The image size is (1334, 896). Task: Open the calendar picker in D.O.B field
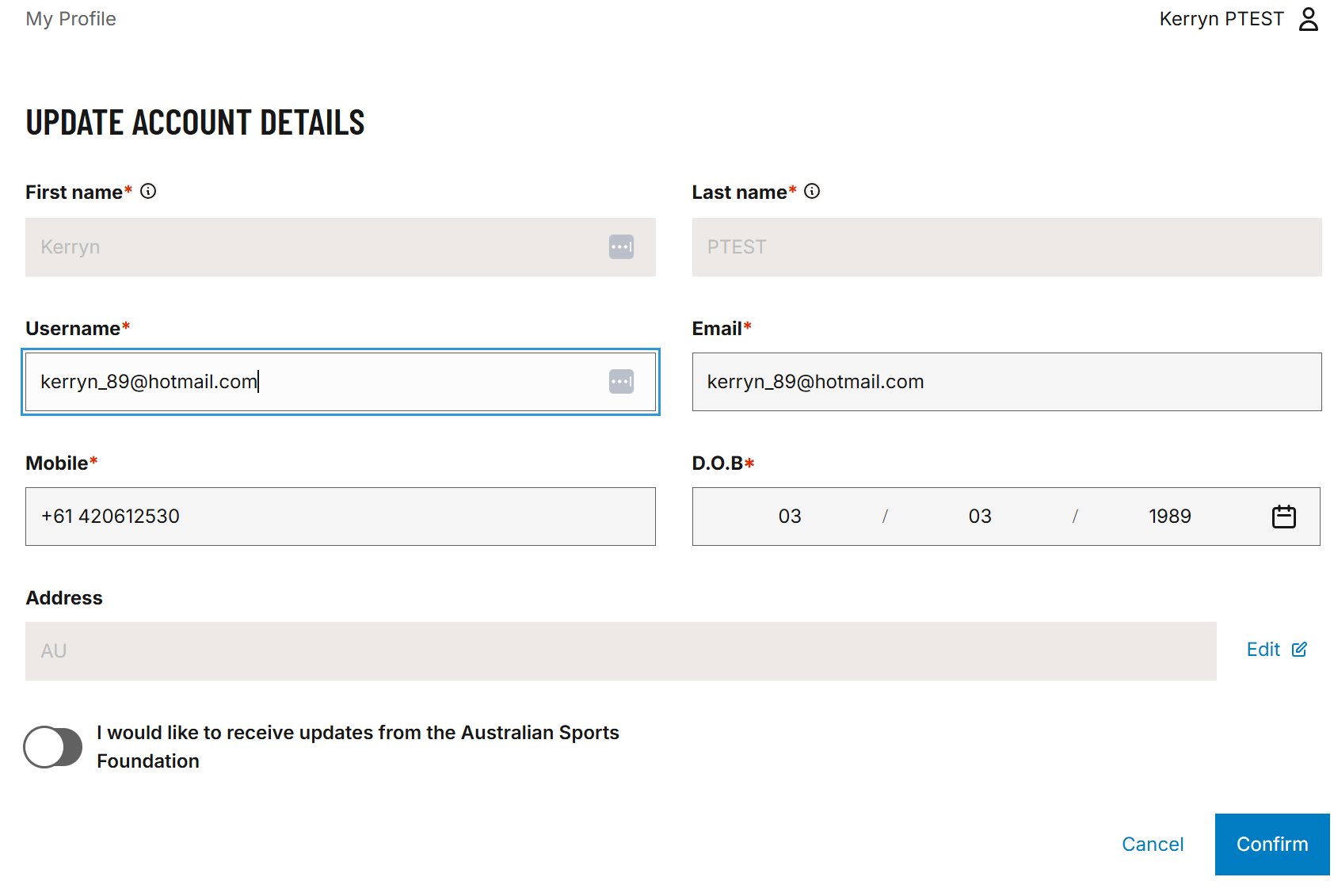coord(1283,517)
